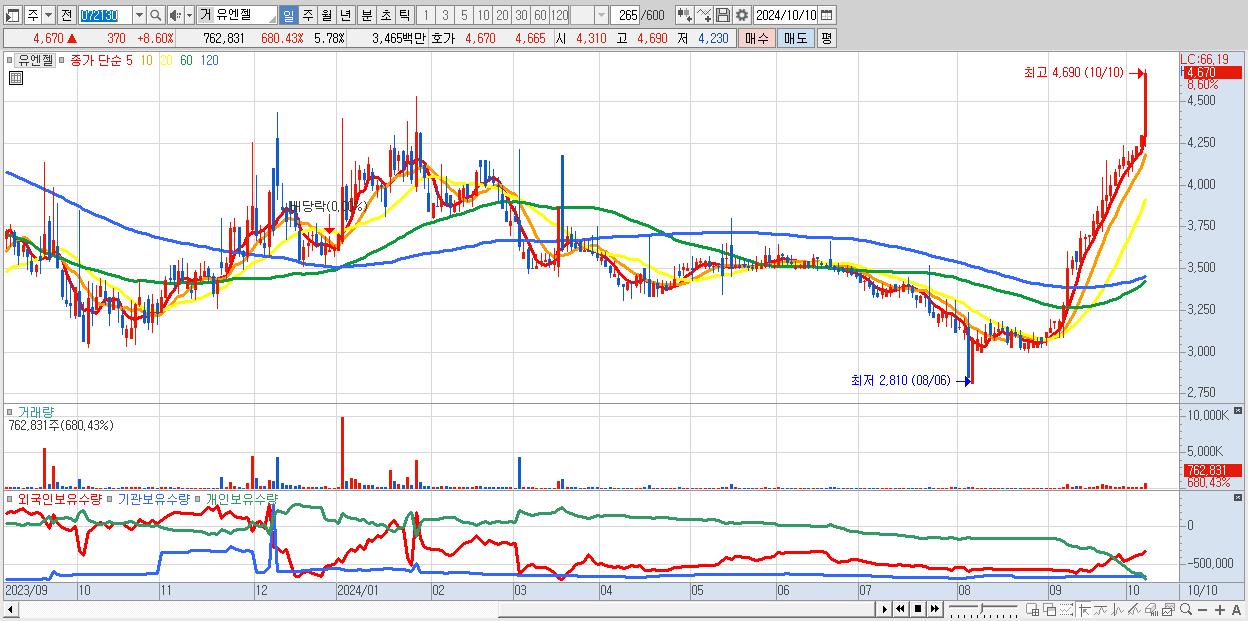Close volume panel with X icon
The image size is (1248, 621).
tap(1240, 411)
